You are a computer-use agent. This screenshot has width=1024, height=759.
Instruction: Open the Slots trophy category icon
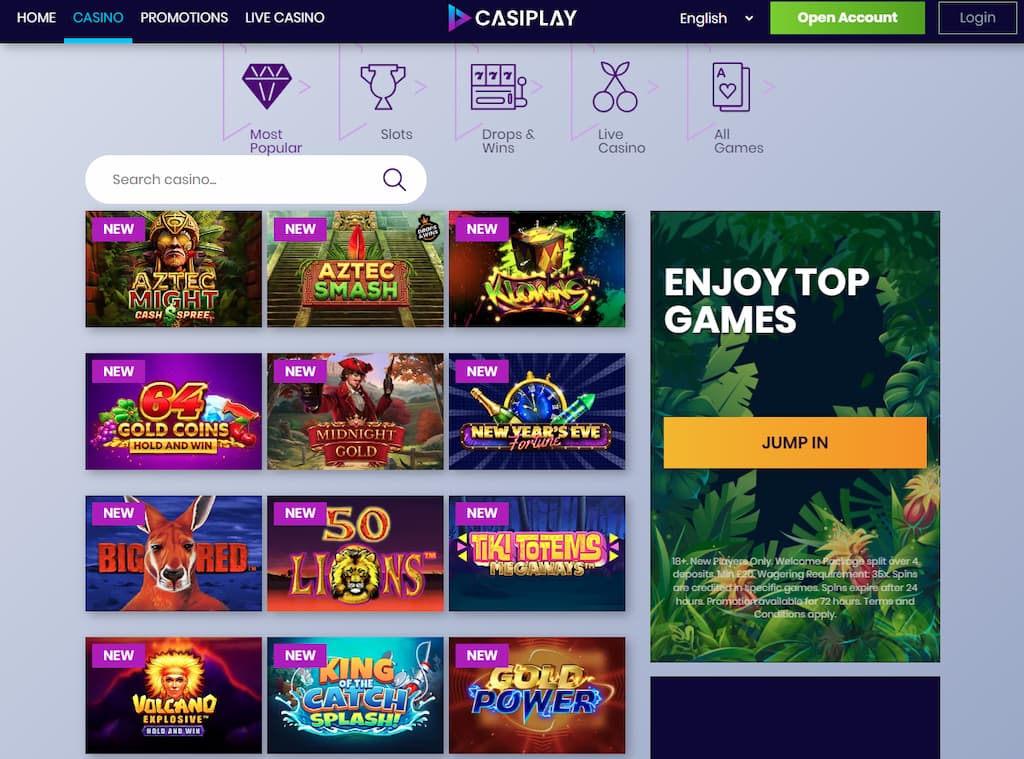(x=383, y=86)
